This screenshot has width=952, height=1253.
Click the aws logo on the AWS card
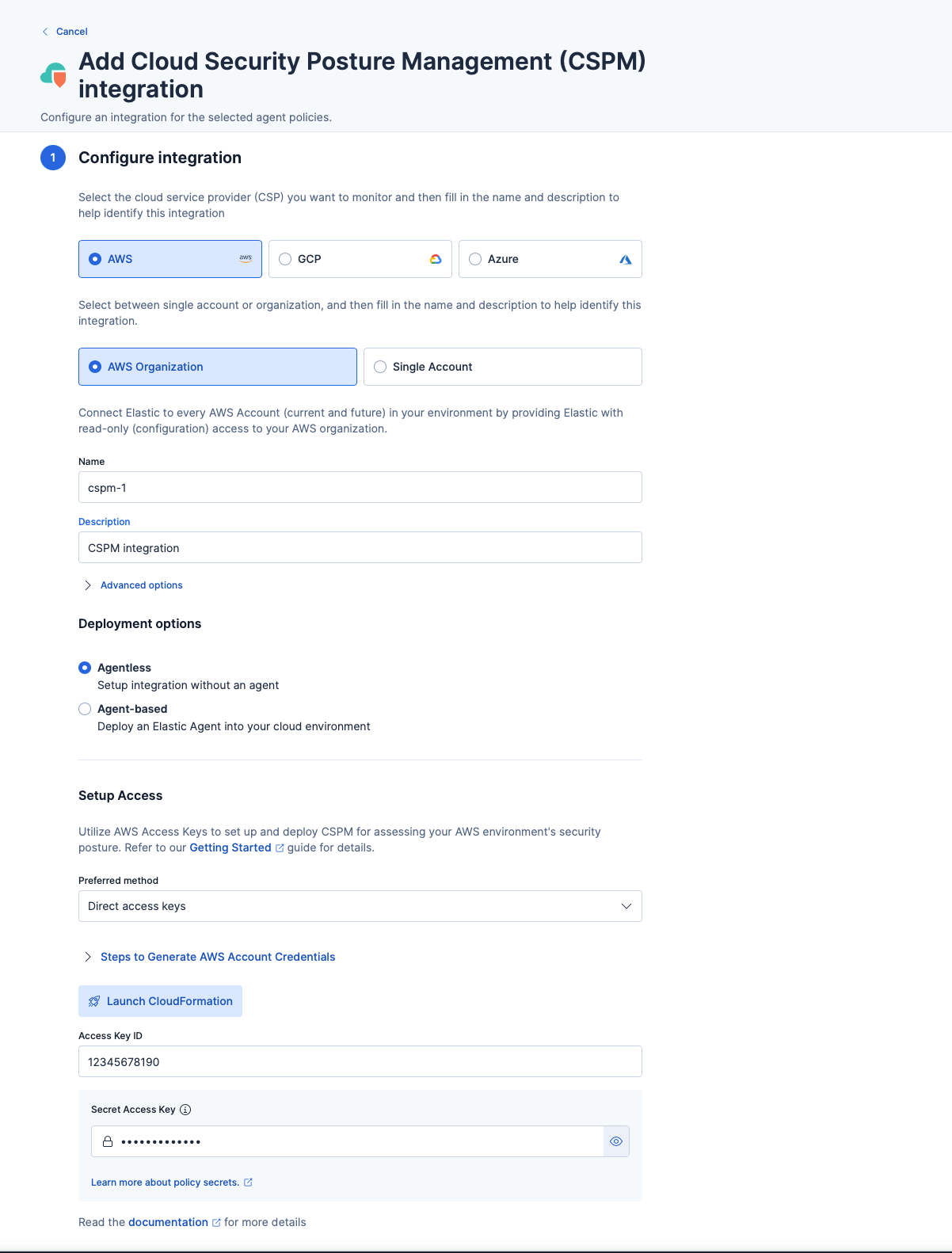click(x=246, y=258)
